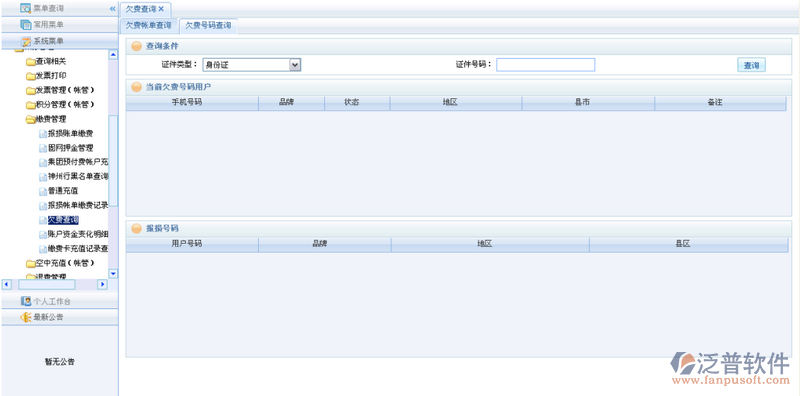Click the tree's horizontal scrollbar right arrow
This screenshot has width=800, height=396.
[x=103, y=284]
